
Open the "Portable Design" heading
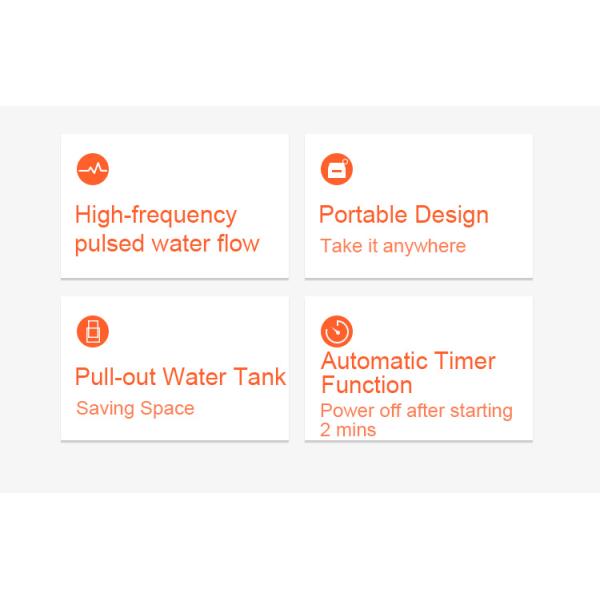[403, 215]
